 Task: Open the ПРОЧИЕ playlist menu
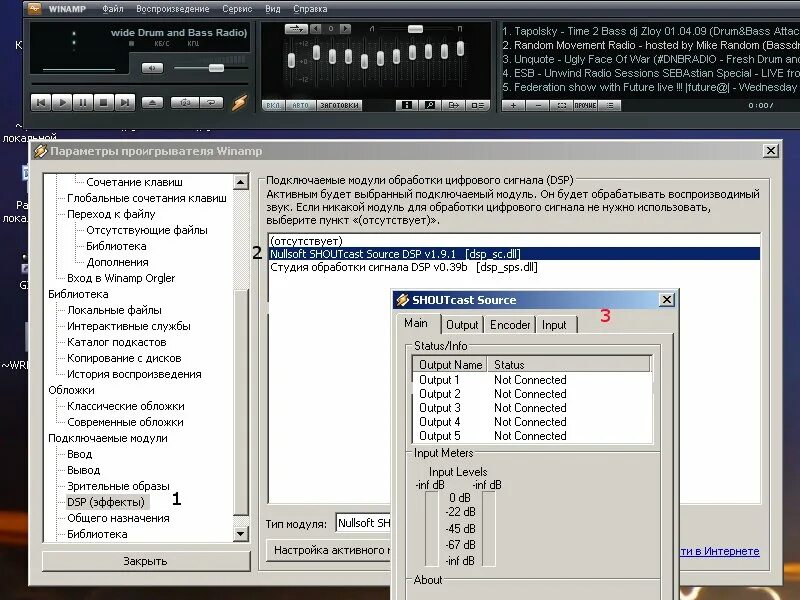coord(585,106)
